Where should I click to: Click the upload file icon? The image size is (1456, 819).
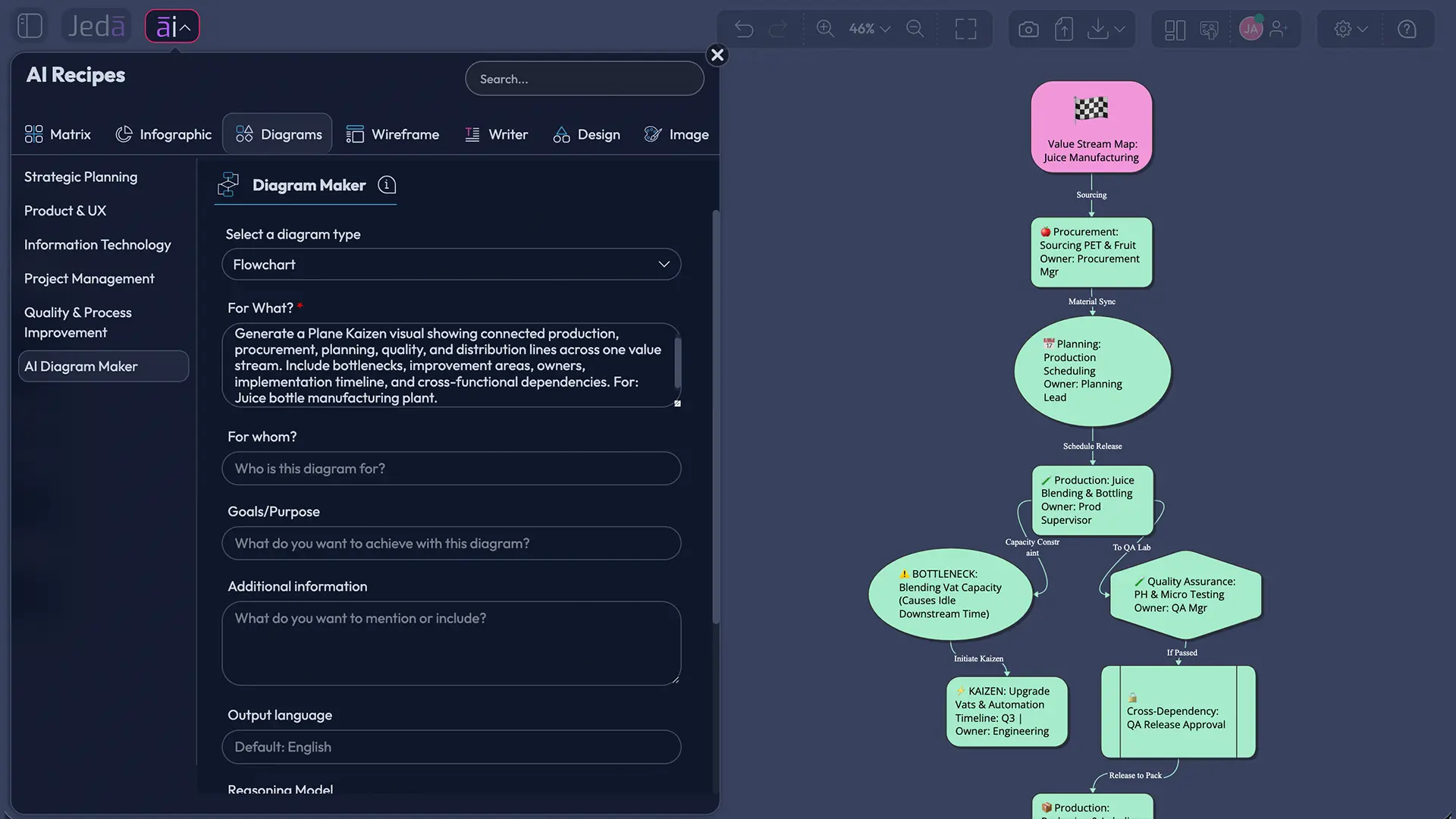tap(1064, 29)
